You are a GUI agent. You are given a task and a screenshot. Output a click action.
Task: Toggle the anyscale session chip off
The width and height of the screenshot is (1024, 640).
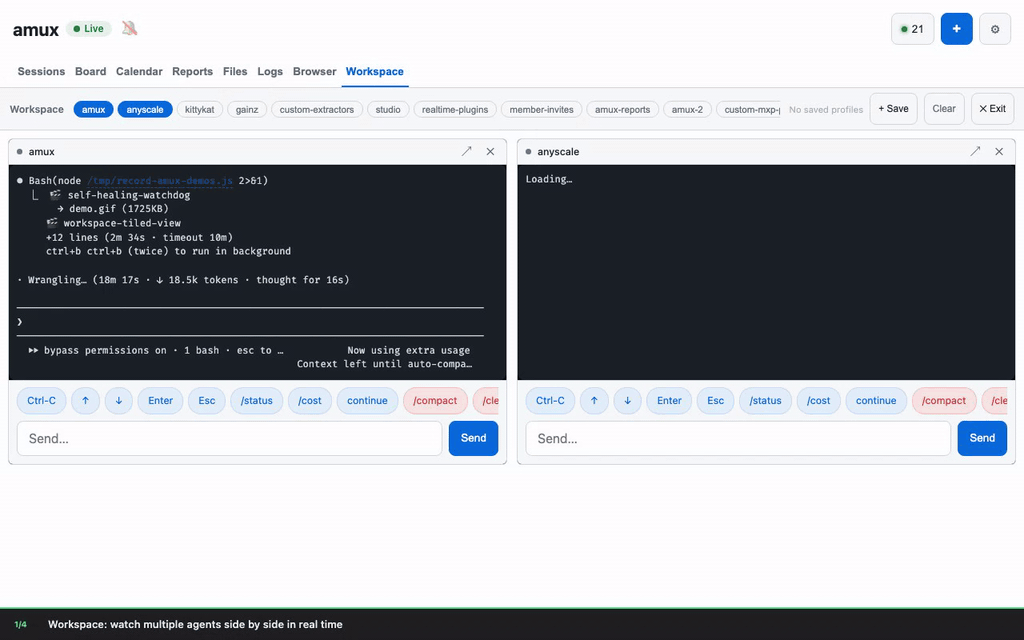tap(145, 109)
